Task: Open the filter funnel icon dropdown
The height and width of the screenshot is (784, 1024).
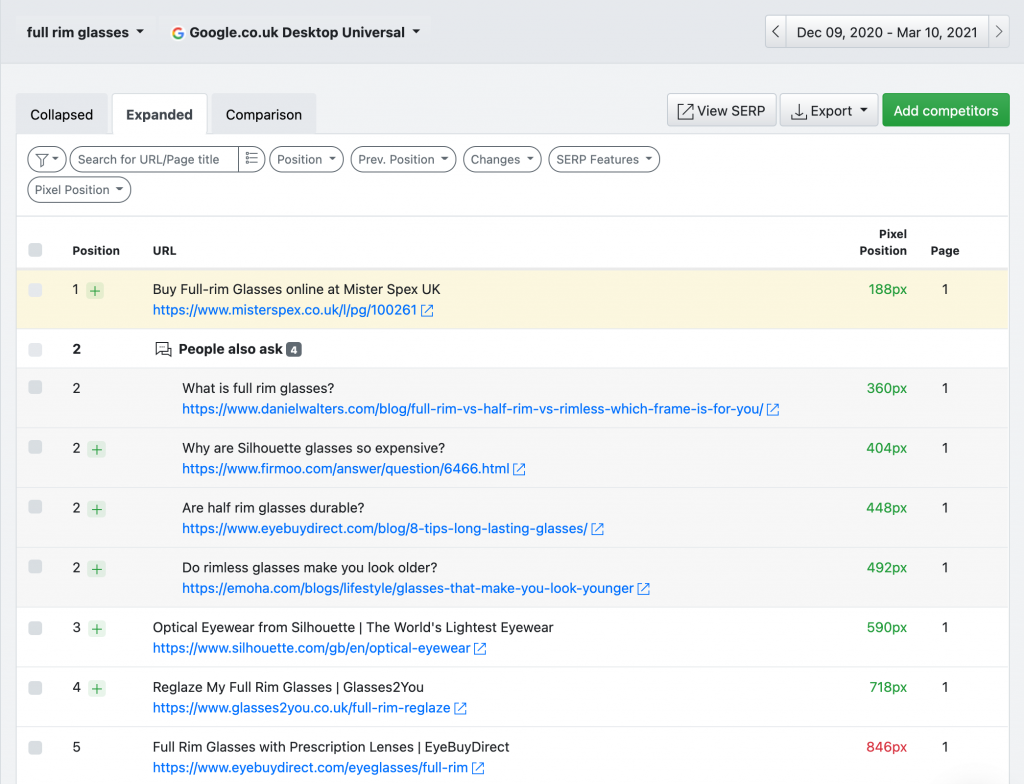Action: [x=47, y=159]
